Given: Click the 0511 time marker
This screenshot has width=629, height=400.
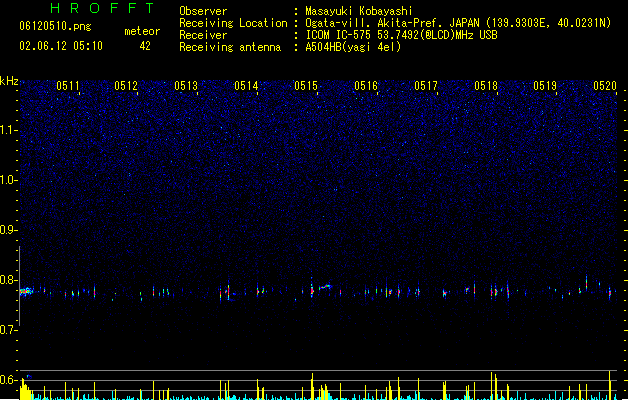Looking at the screenshot, I should [x=68, y=86].
